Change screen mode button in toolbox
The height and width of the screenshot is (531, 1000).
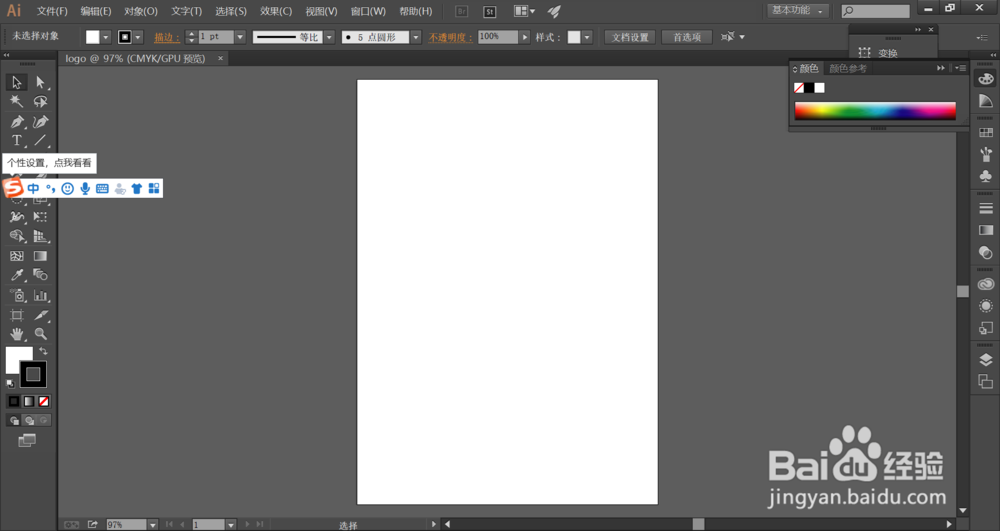27,440
